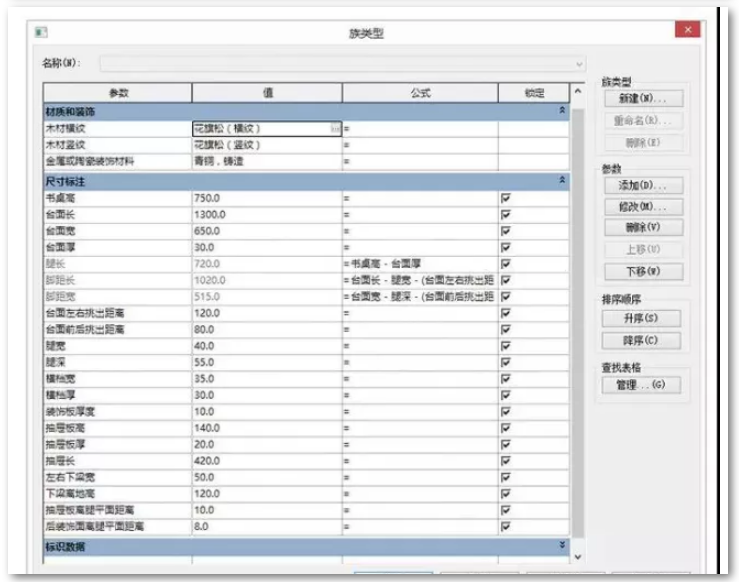
Task: Click the 8.0 value for 后装饰面离腿平面距离
Action: 201,526
